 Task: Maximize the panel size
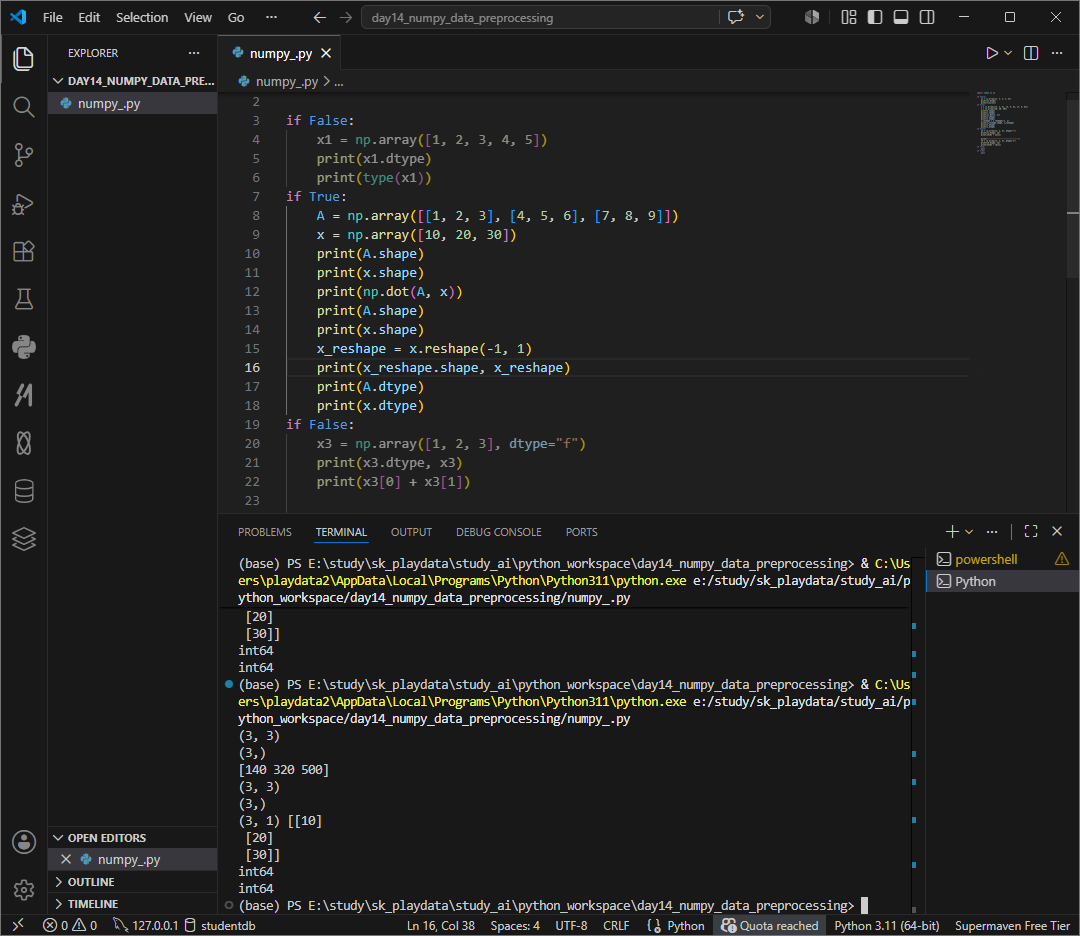click(1031, 531)
